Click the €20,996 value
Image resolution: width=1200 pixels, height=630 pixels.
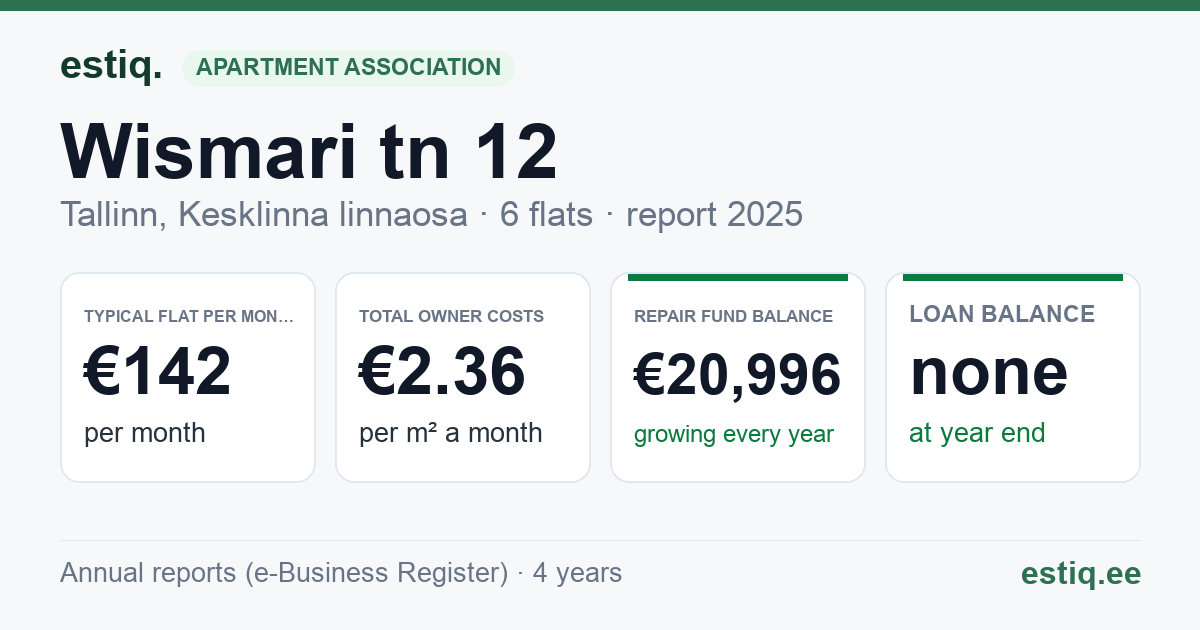pyautogui.click(x=738, y=375)
